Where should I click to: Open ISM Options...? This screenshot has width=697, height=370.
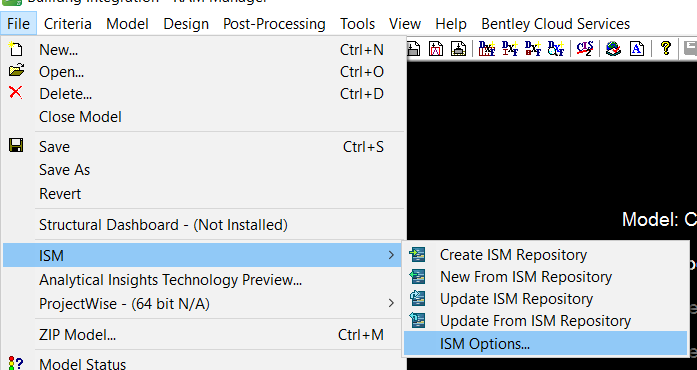pos(545,343)
